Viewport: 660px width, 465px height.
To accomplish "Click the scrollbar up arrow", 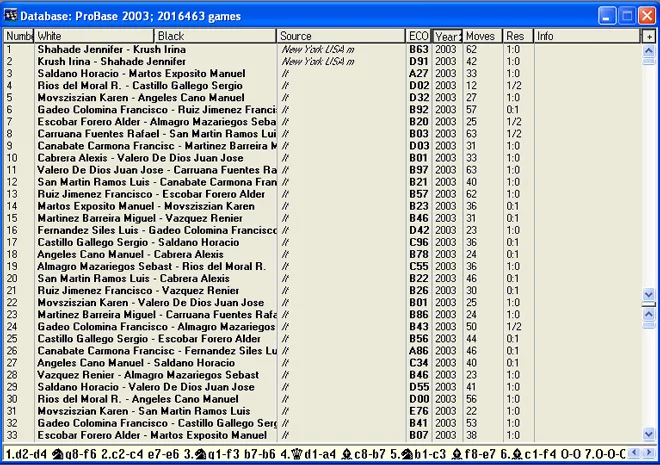I will pyautogui.click(x=648, y=49).
